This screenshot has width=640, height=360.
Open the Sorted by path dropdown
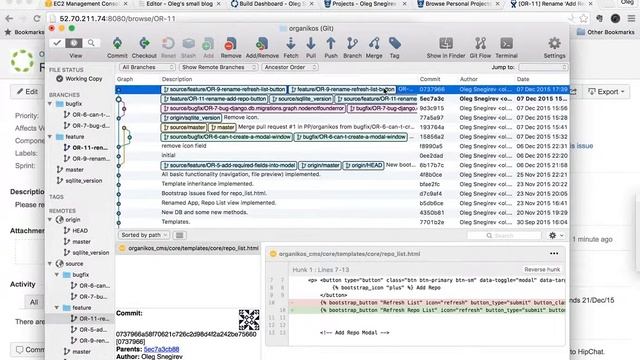pyautogui.click(x=144, y=235)
